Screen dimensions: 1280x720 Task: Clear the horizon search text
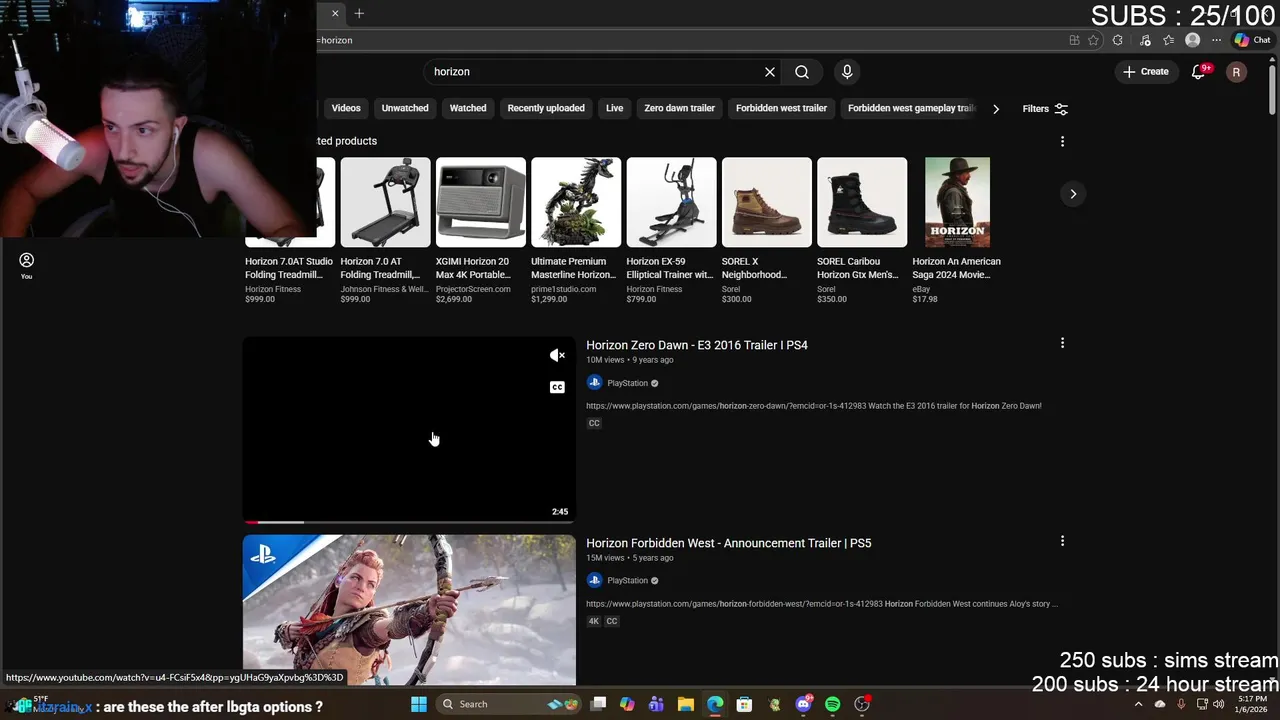(770, 72)
